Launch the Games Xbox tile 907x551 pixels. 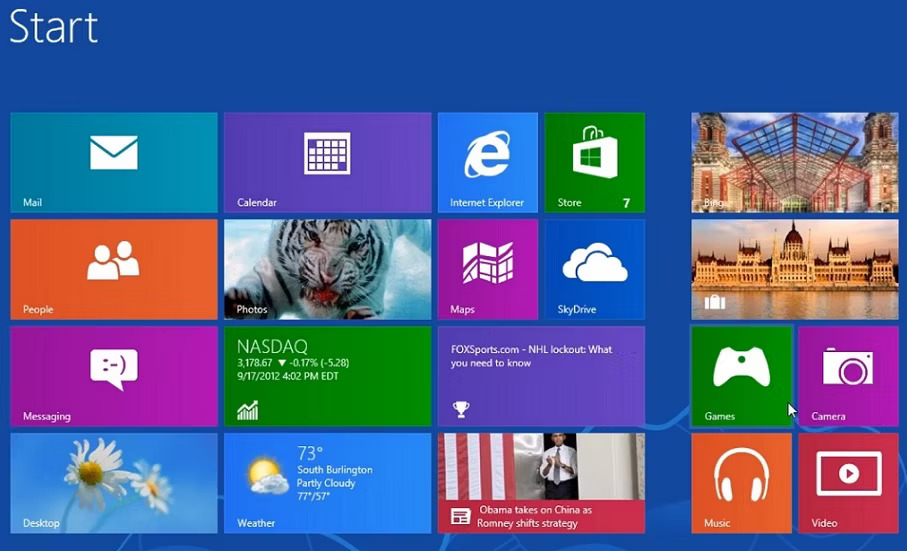coord(741,376)
